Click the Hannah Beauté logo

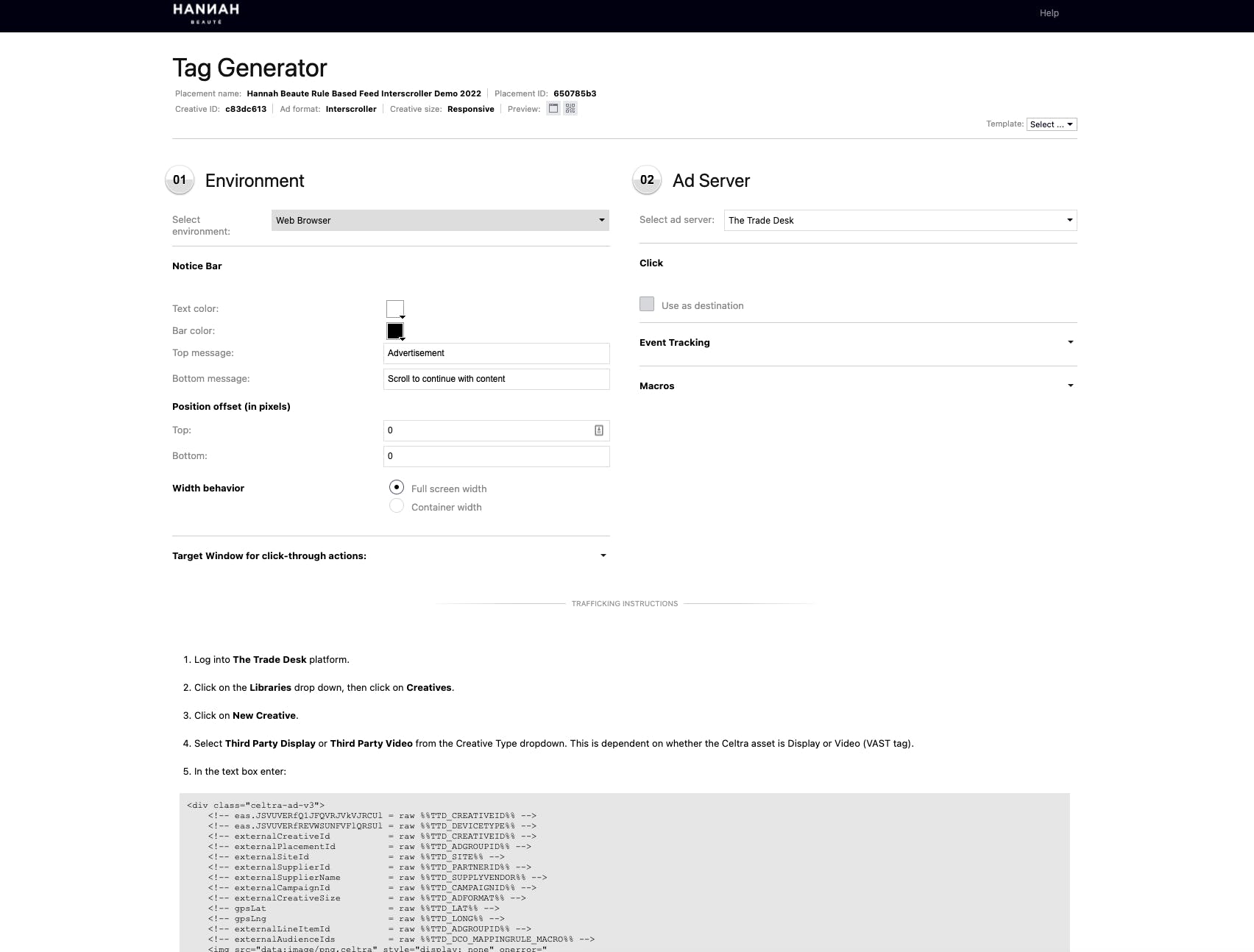click(206, 13)
